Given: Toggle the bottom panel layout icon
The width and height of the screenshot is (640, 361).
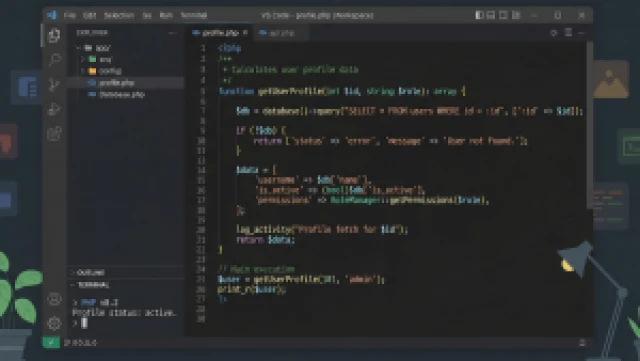Looking at the screenshot, I should click(x=491, y=16).
